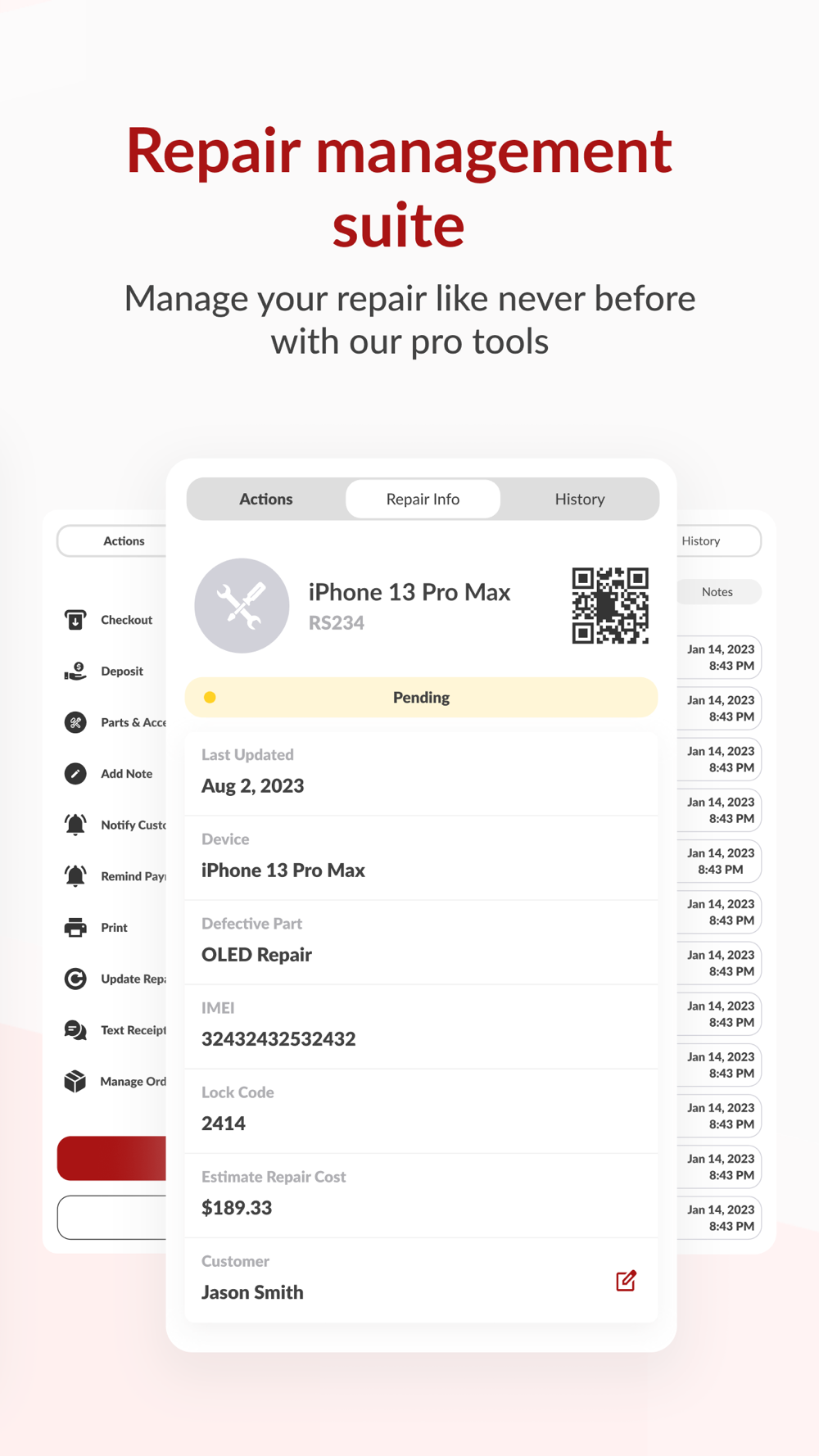The height and width of the screenshot is (1456, 819).
Task: Tap the Add Note pencil icon
Action: pos(75,774)
